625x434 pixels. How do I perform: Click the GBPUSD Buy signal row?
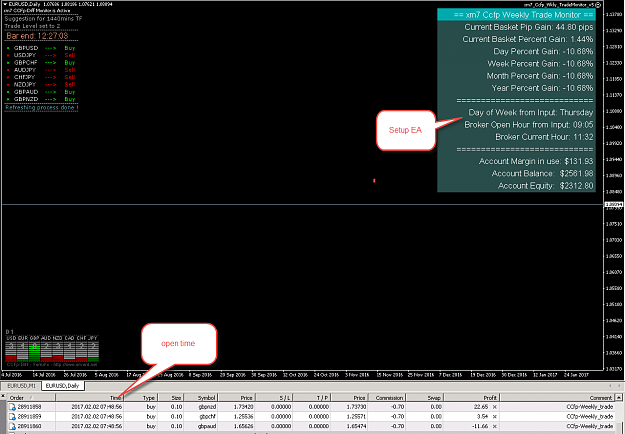41,48
